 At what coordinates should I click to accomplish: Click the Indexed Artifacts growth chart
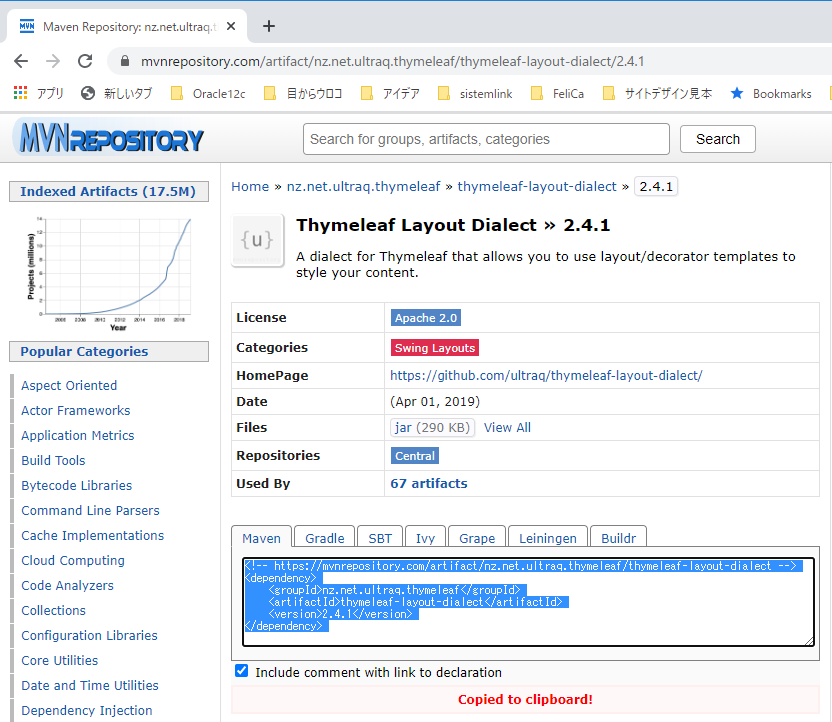(x=109, y=273)
